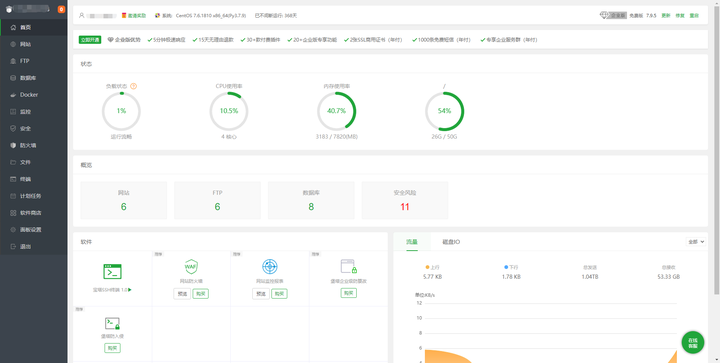Image resolution: width=720 pixels, height=363 pixels.
Task: Click the diamond enterprise edition icon
Action: point(604,15)
